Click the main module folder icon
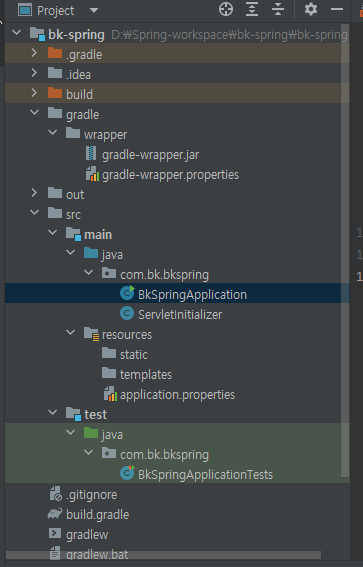Image resolution: width=363 pixels, height=567 pixels. 73,234
